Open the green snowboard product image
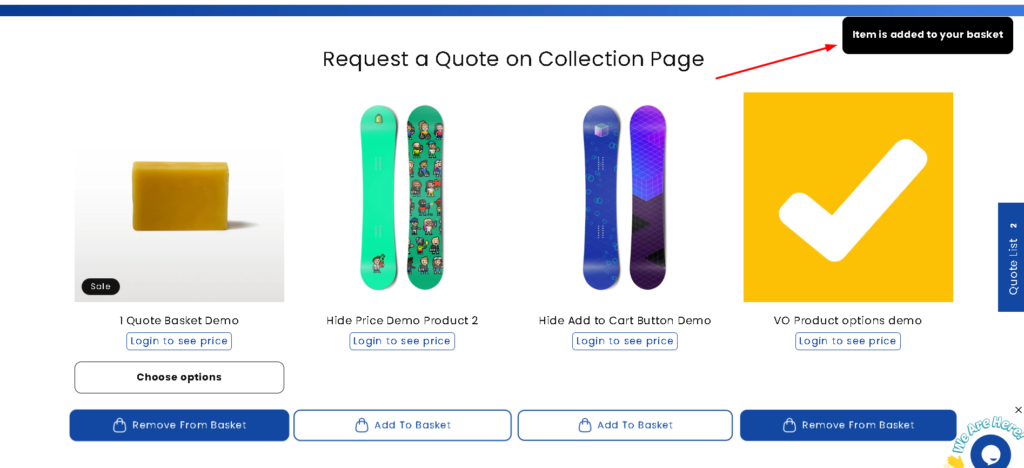The image size is (1024, 468). [402, 197]
